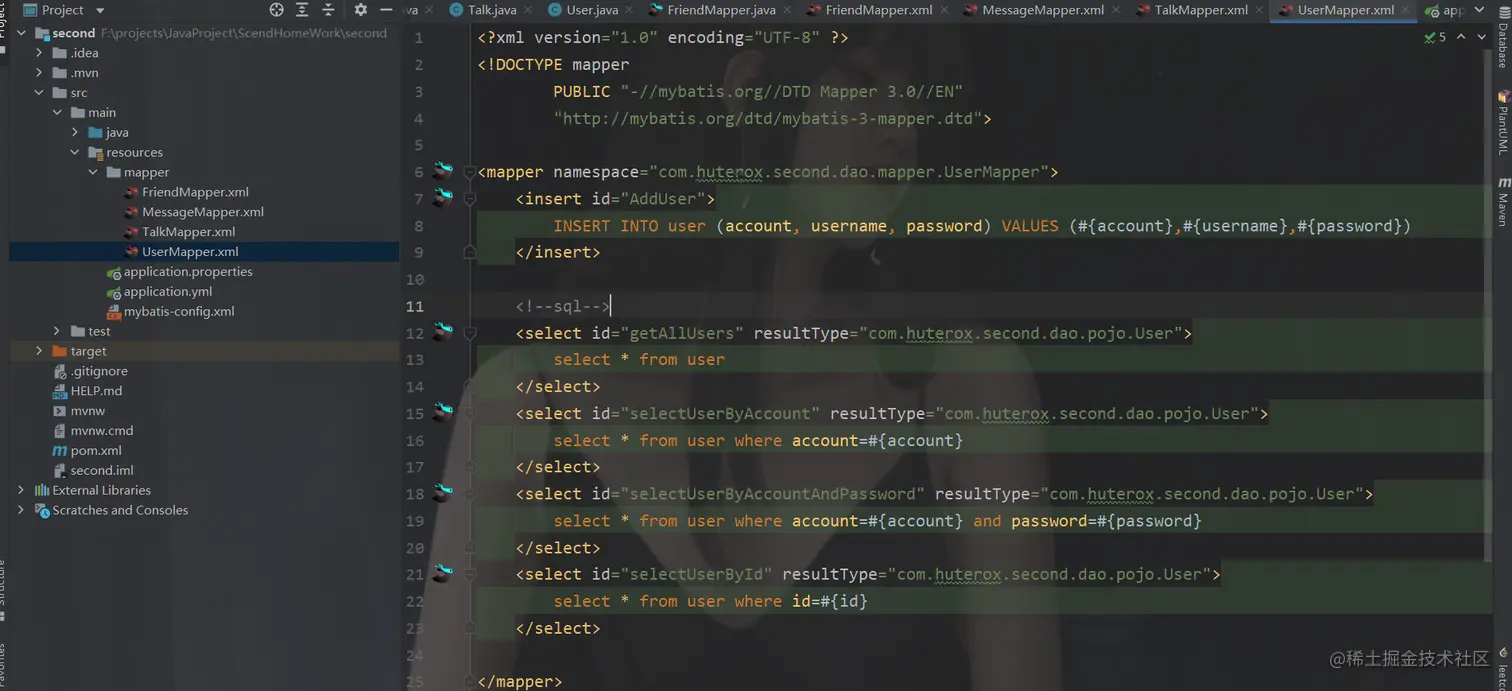Open PlantUML tool window

coord(1502,122)
